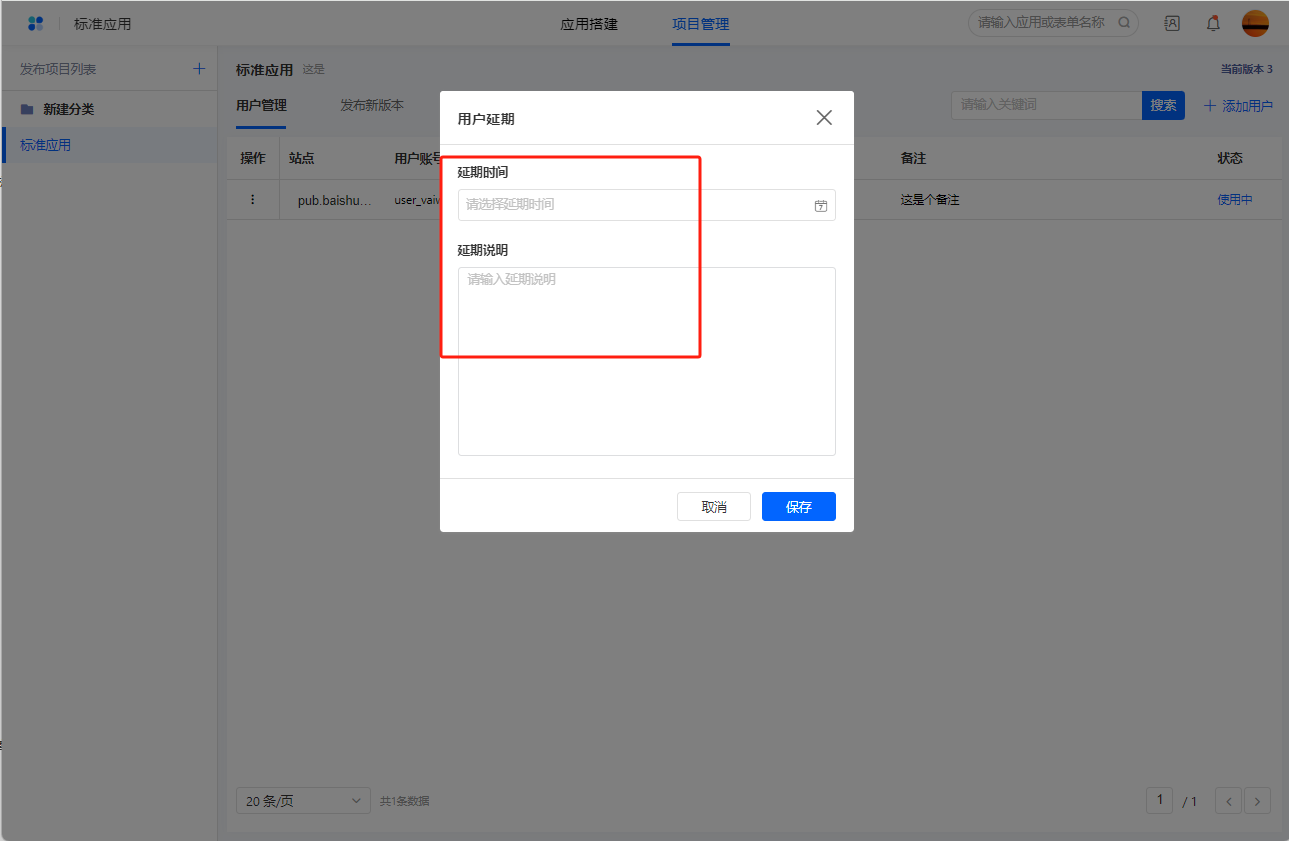Image resolution: width=1289 pixels, height=841 pixels.
Task: Go to next page with right chevron
Action: [1257, 801]
